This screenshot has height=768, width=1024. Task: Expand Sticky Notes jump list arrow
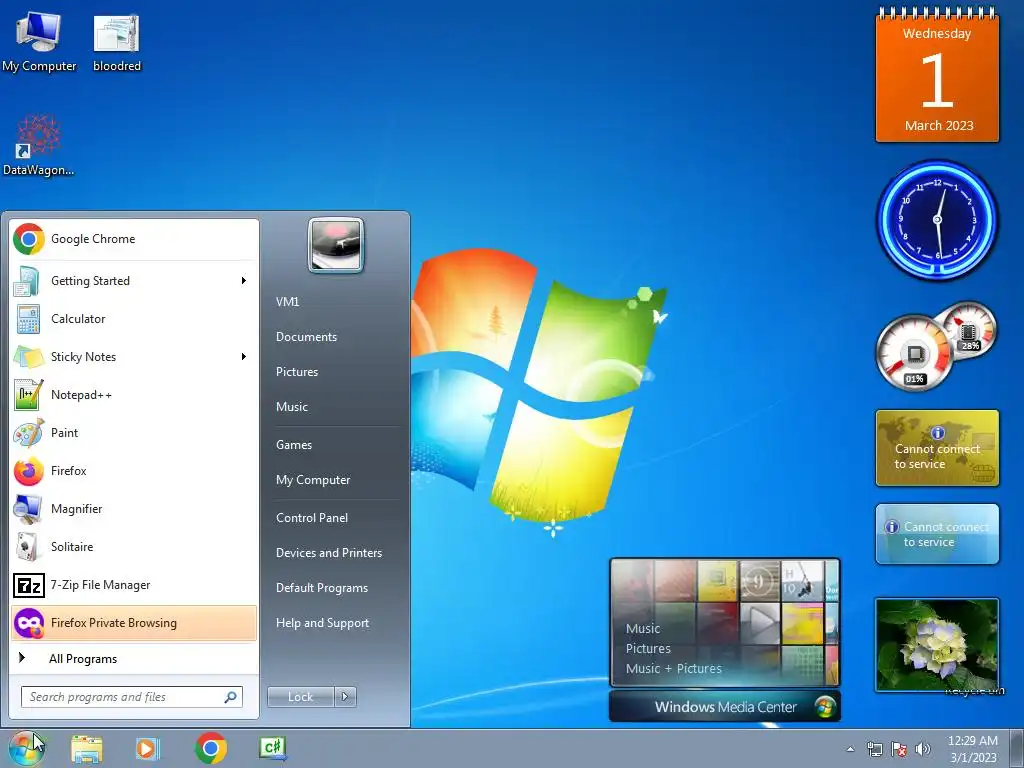click(x=244, y=357)
